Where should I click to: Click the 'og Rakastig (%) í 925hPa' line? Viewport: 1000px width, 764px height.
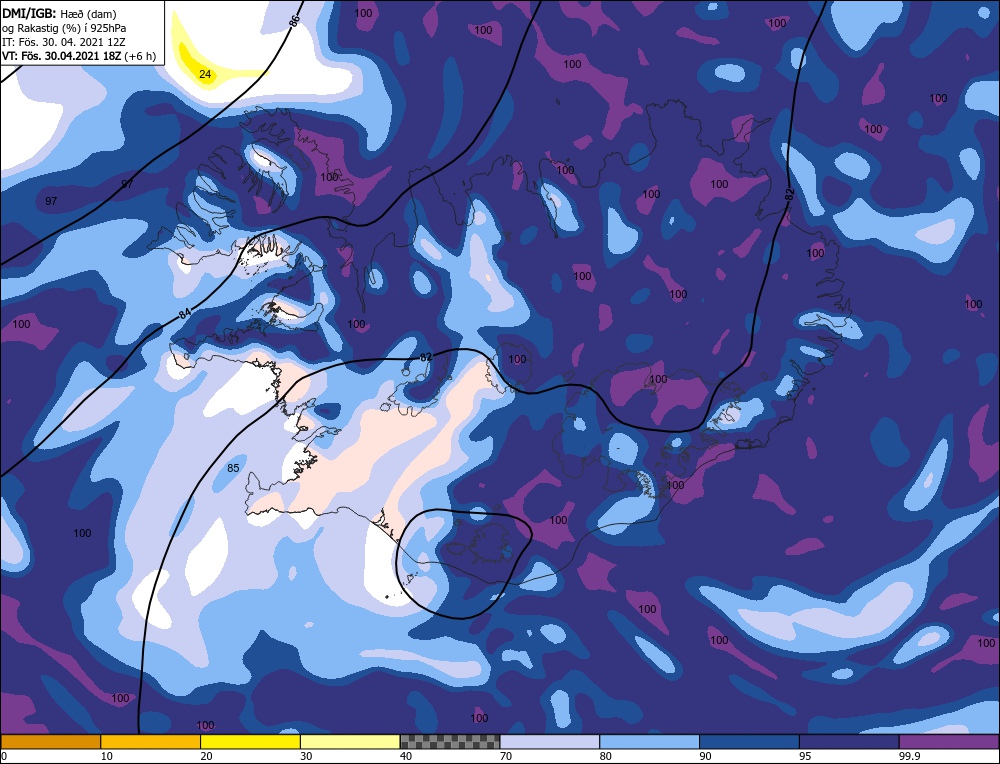64,27
